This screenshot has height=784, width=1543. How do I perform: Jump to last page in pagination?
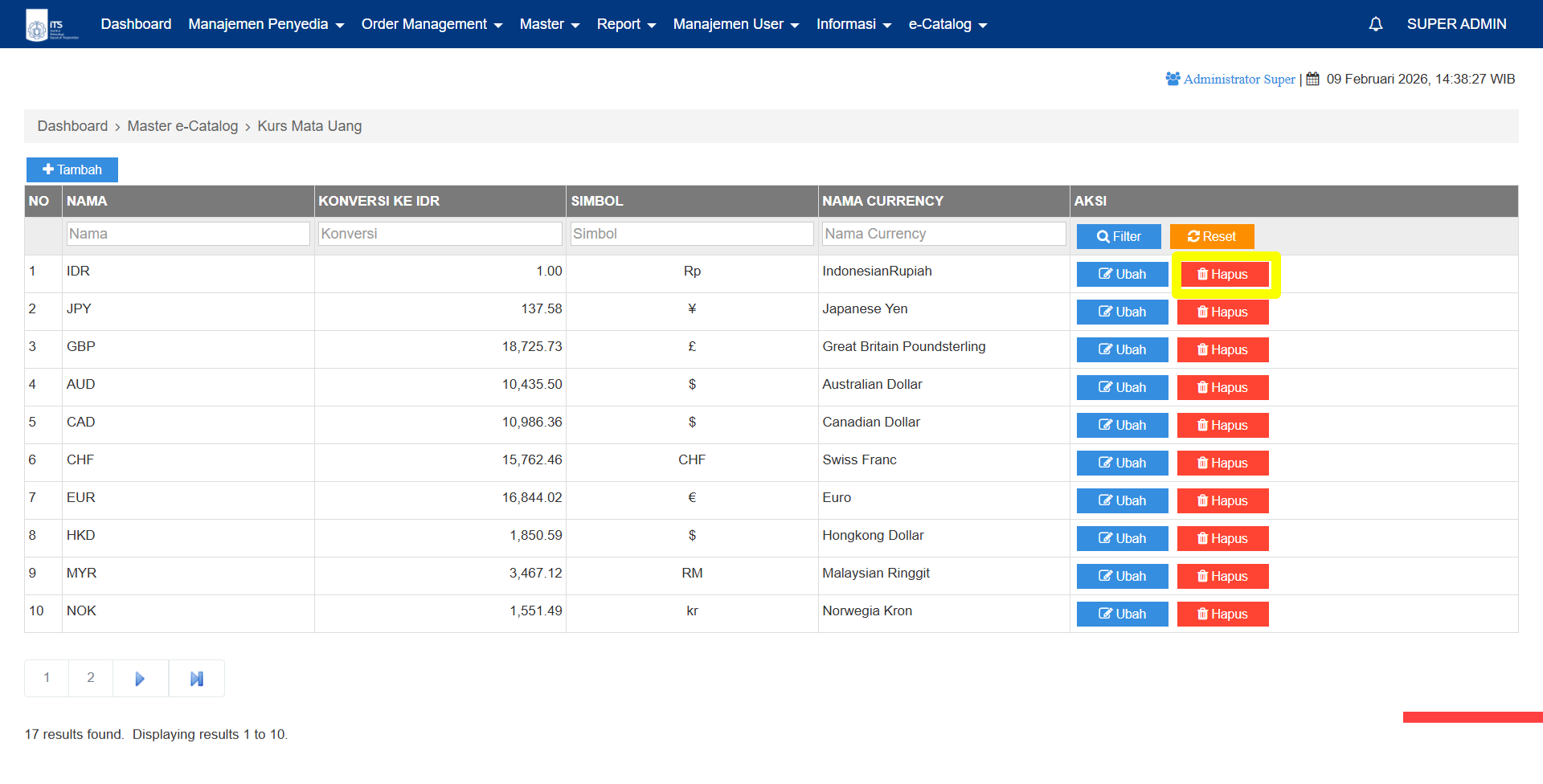(196, 679)
